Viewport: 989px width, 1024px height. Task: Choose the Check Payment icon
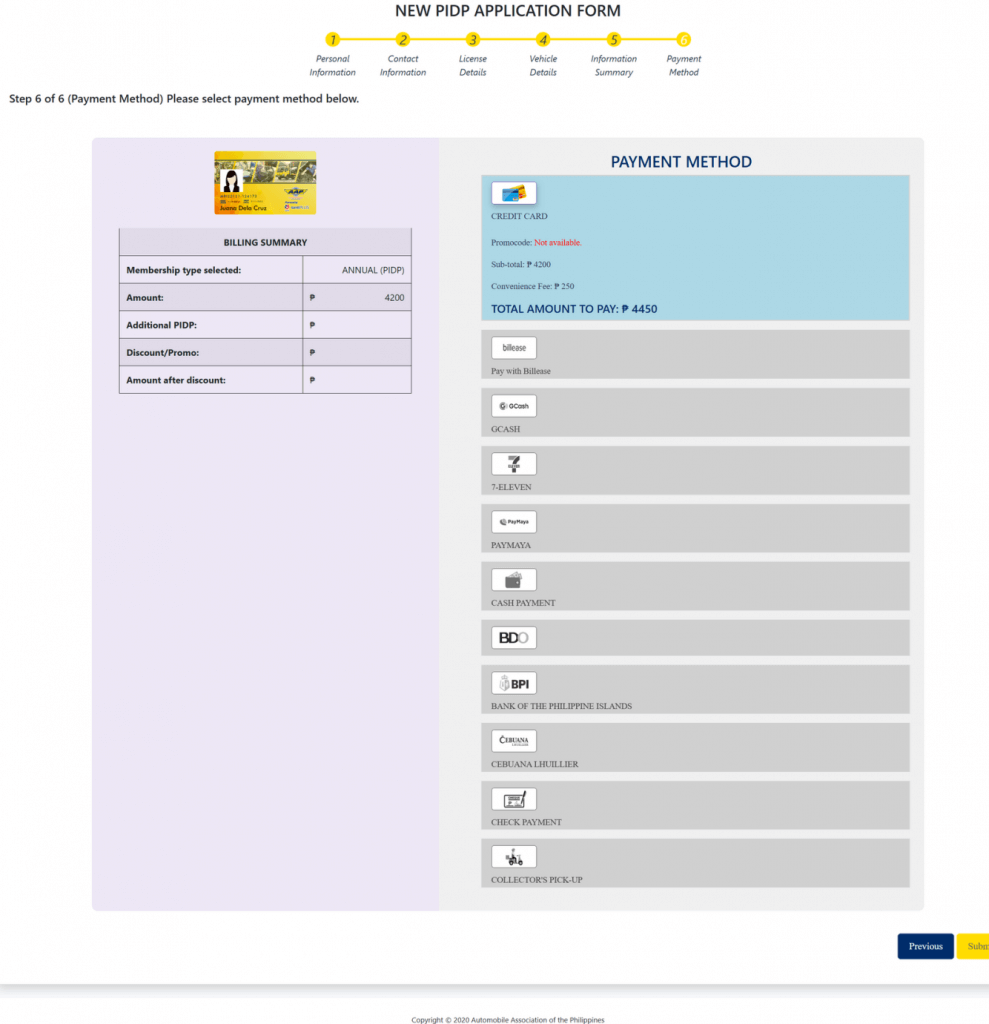tap(513, 799)
